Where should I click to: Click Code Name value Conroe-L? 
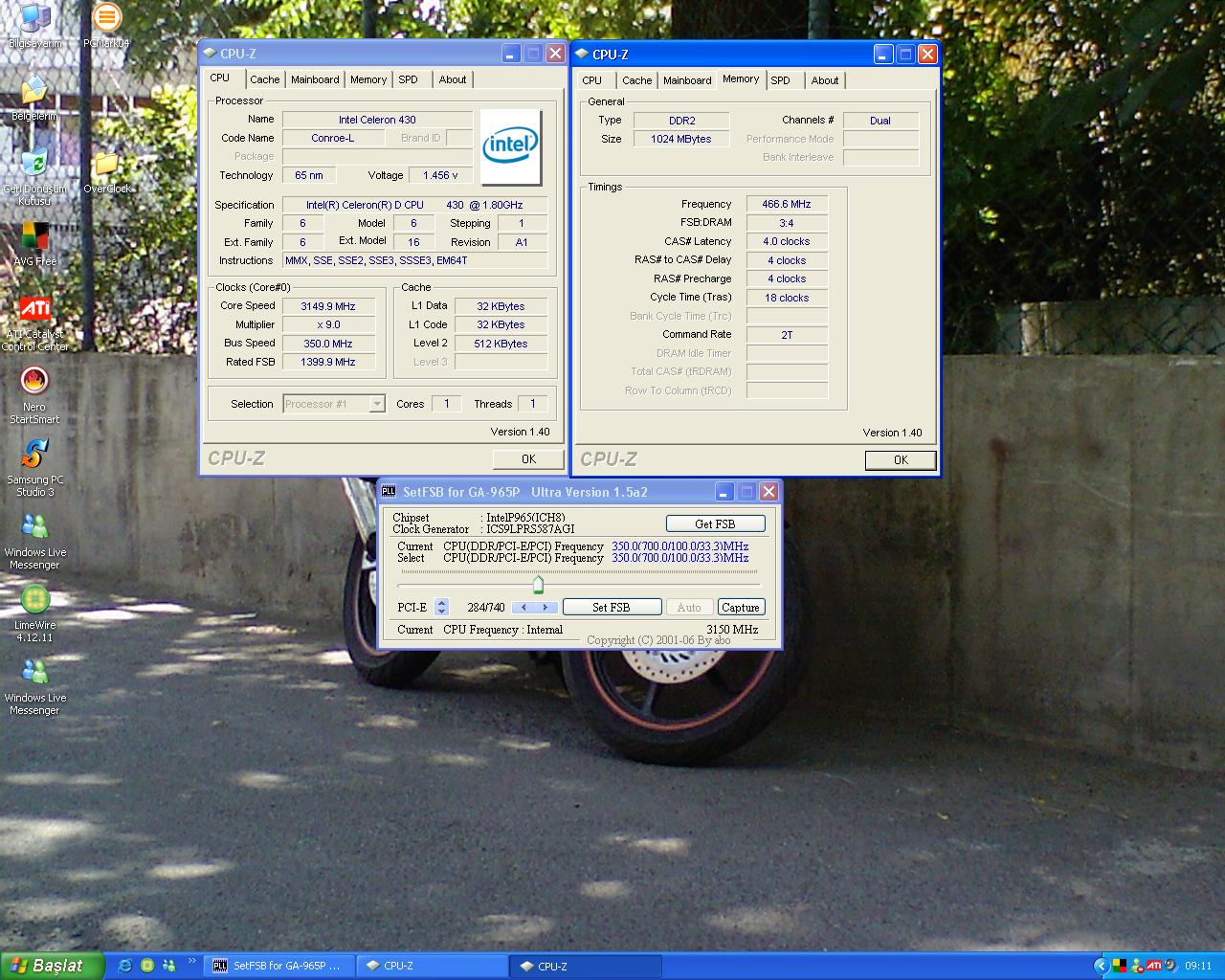coord(333,138)
